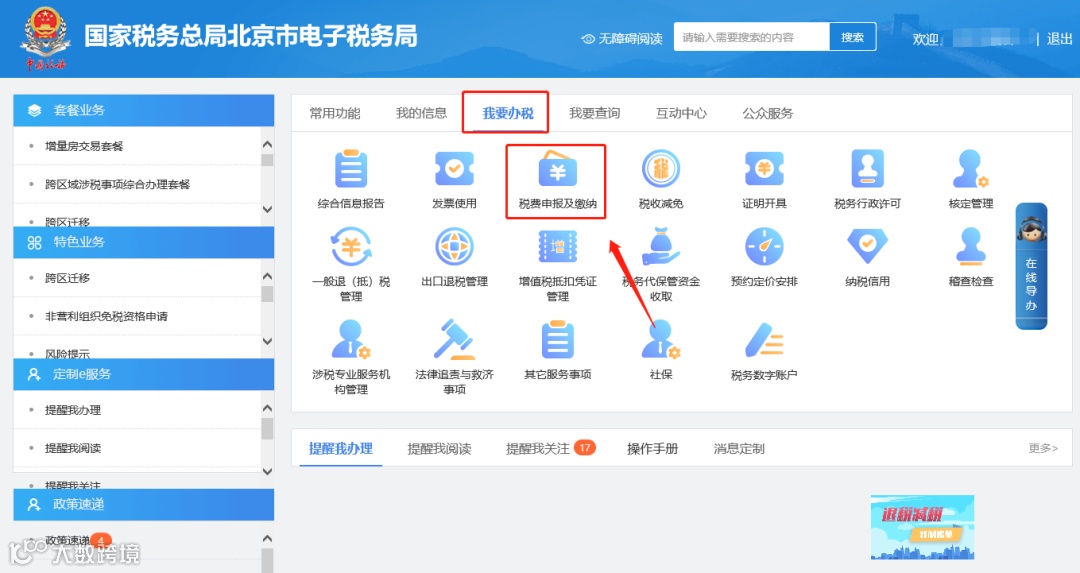The image size is (1080, 573).
Task: Click 退出 to log out
Action: (x=1059, y=39)
